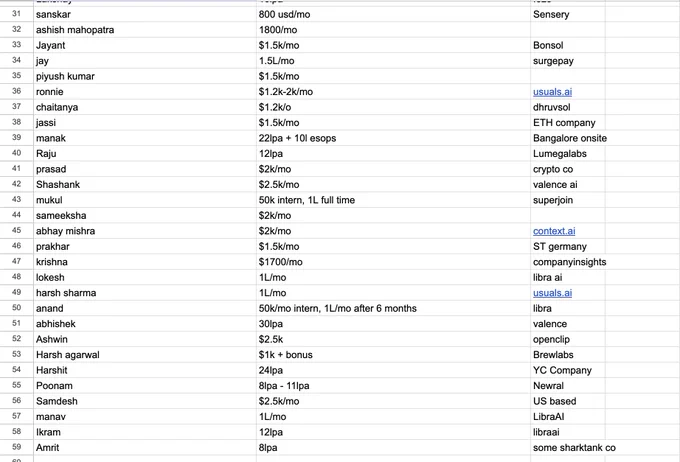This screenshot has width=680, height=462.
Task: Open the context.ai link in abhay mishra's row
Action: tap(554, 231)
